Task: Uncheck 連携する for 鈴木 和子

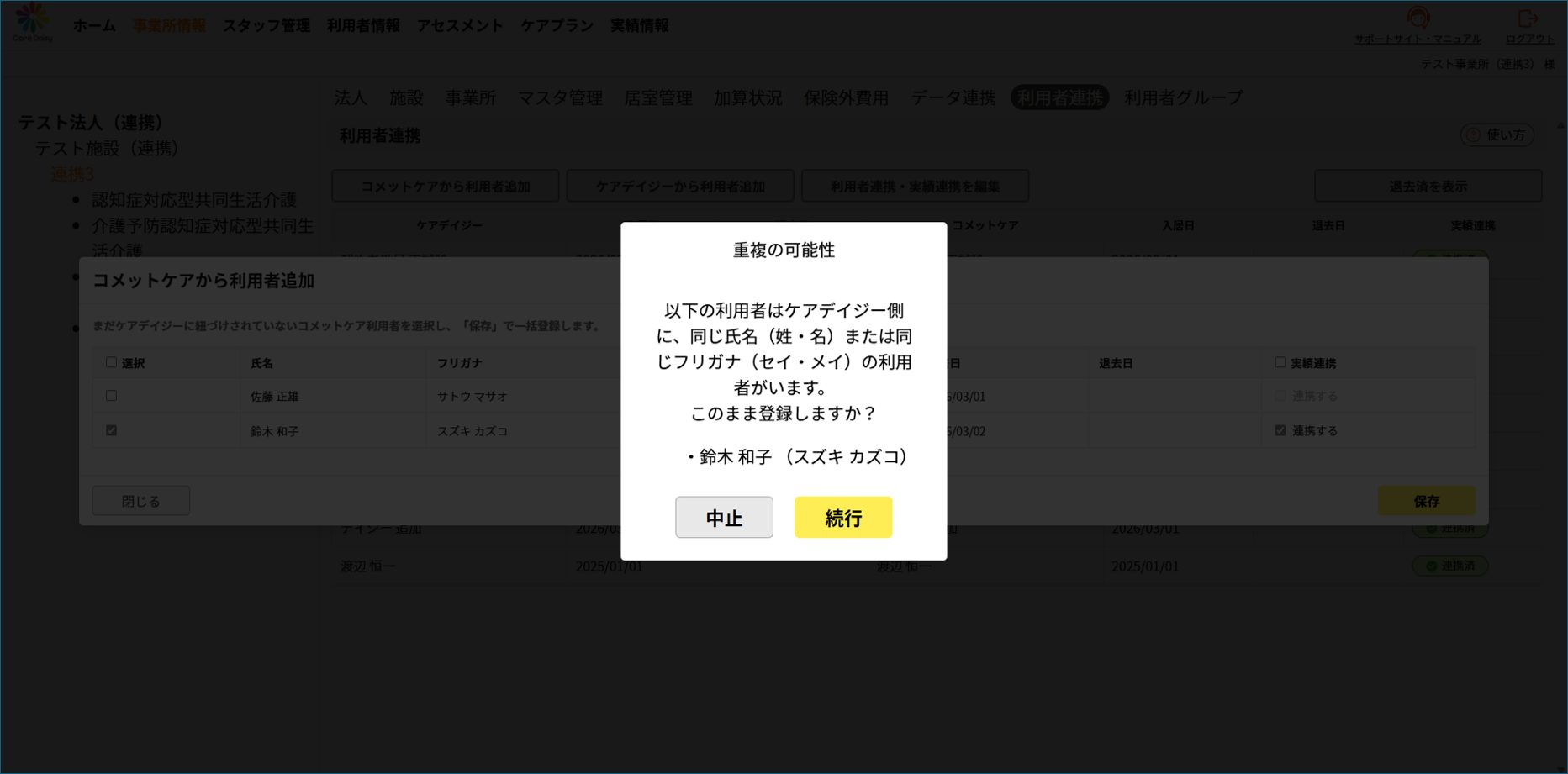Action: pyautogui.click(x=1280, y=430)
